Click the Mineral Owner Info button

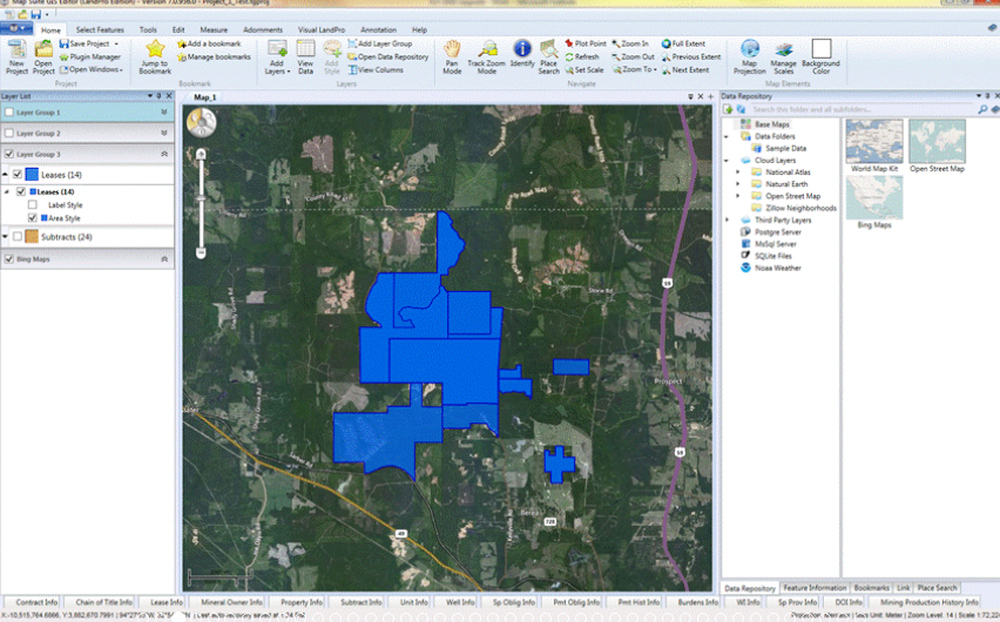232,602
